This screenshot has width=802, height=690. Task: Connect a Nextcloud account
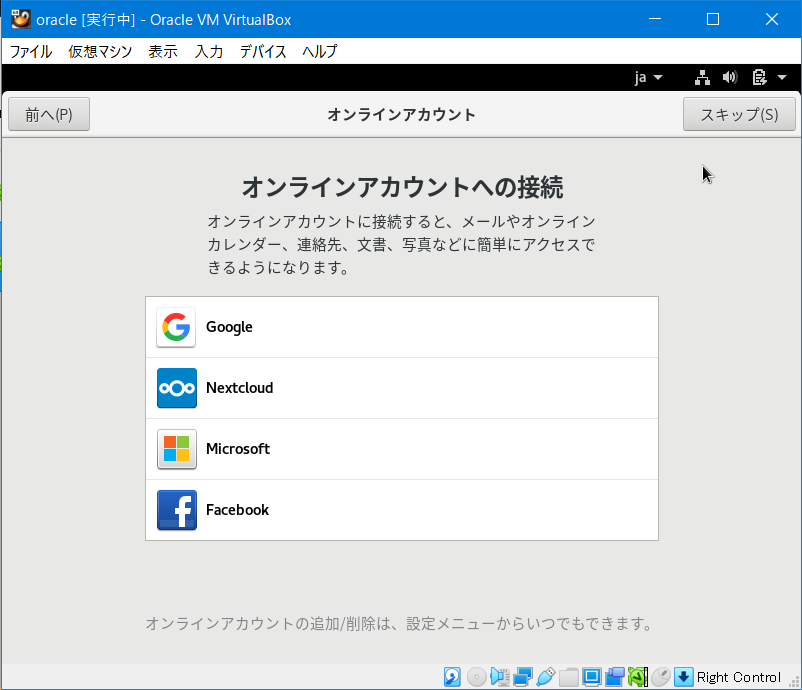pos(401,388)
